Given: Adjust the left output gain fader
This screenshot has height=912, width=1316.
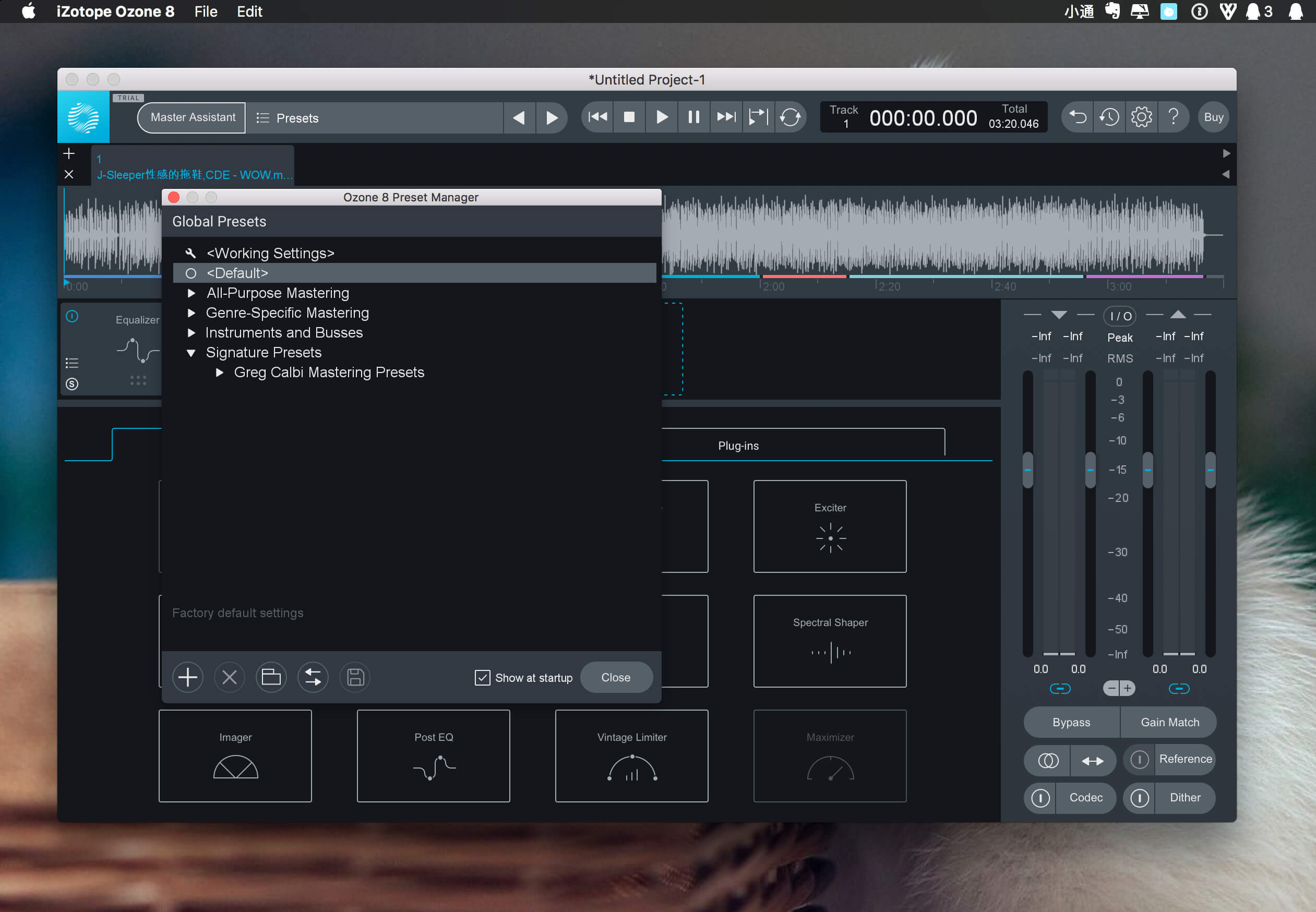Looking at the screenshot, I should coord(1147,470).
